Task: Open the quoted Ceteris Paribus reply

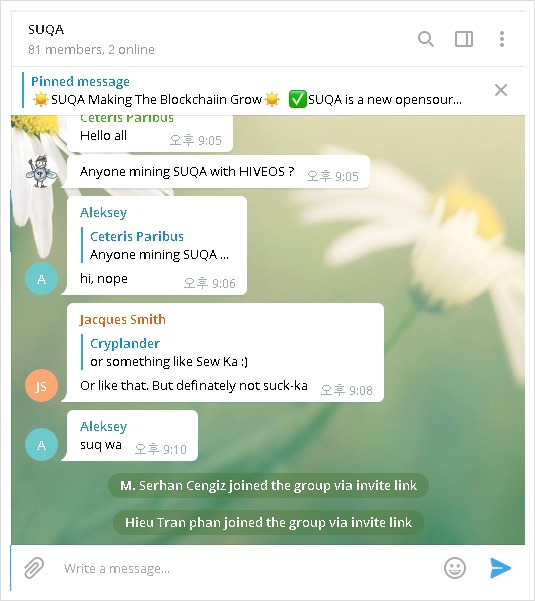Action: point(159,245)
